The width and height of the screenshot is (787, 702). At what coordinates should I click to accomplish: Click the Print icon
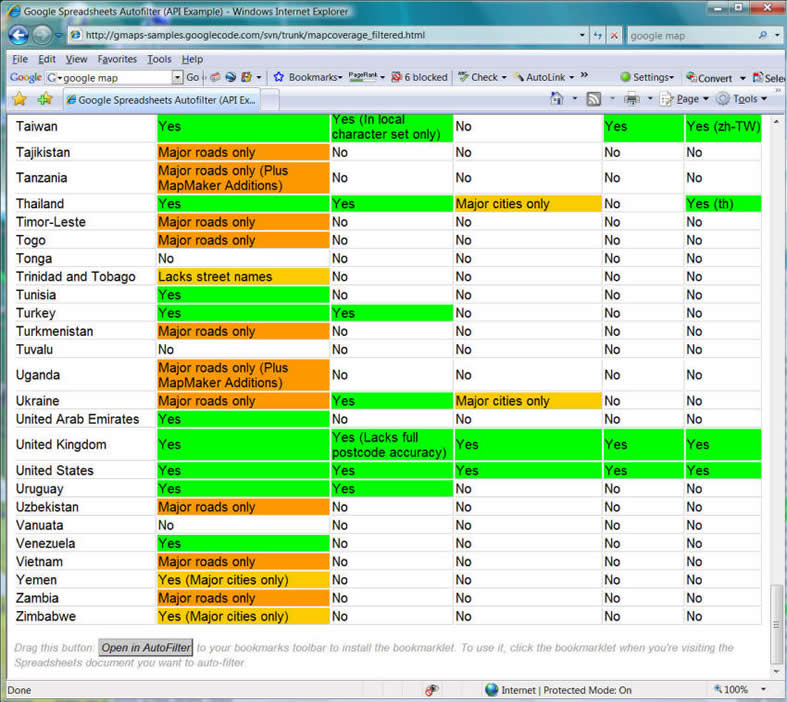(x=631, y=99)
